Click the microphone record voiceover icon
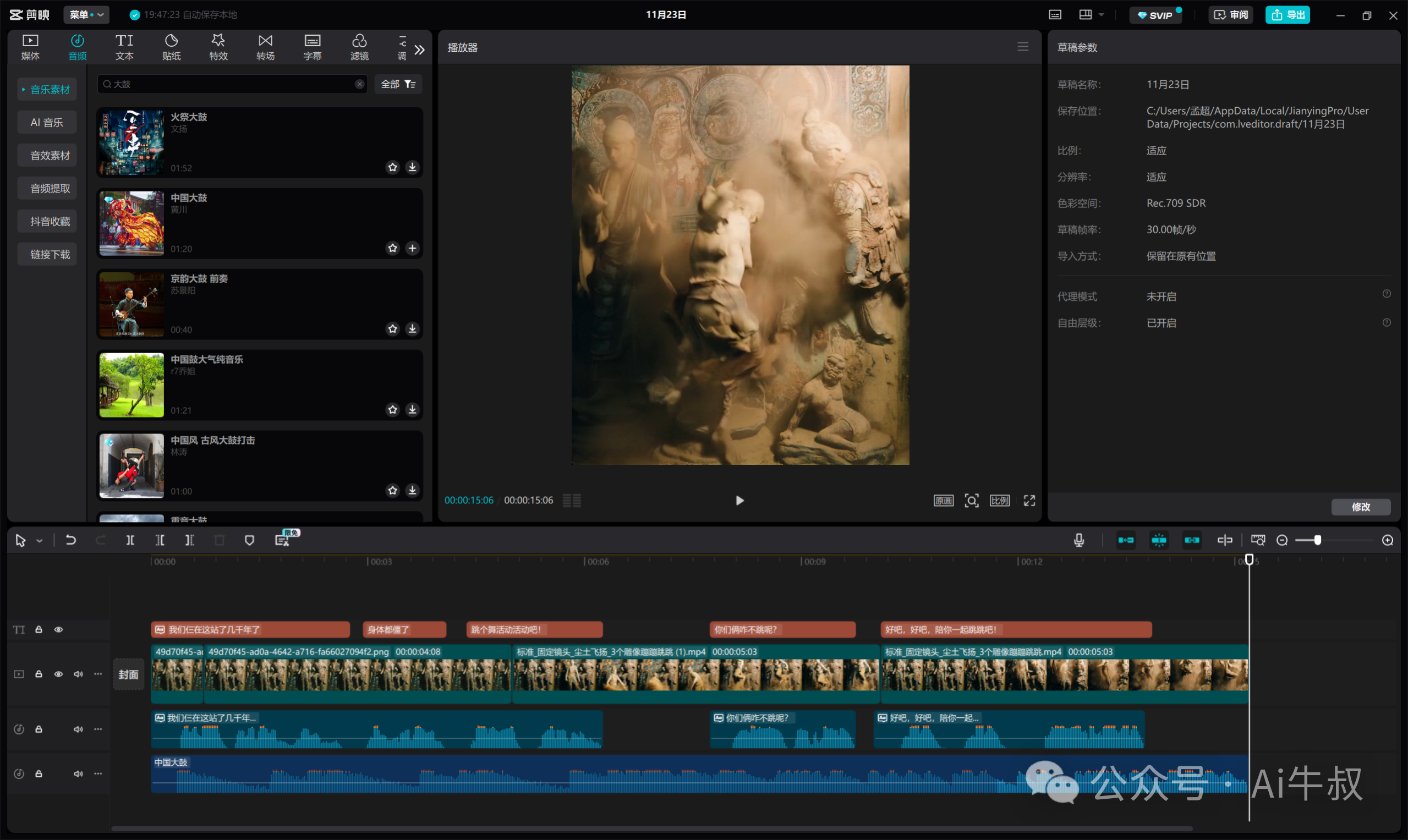 pyautogui.click(x=1078, y=540)
